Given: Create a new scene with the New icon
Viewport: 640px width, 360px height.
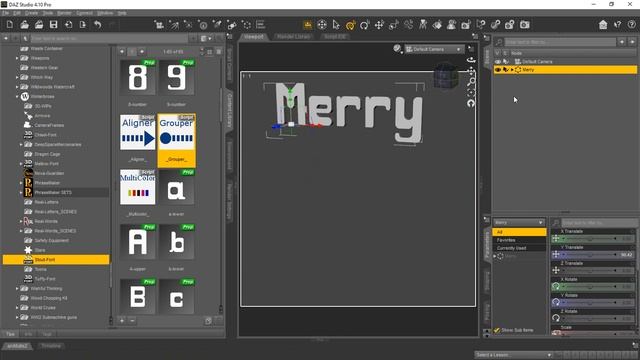Looking at the screenshot, I should (10, 24).
